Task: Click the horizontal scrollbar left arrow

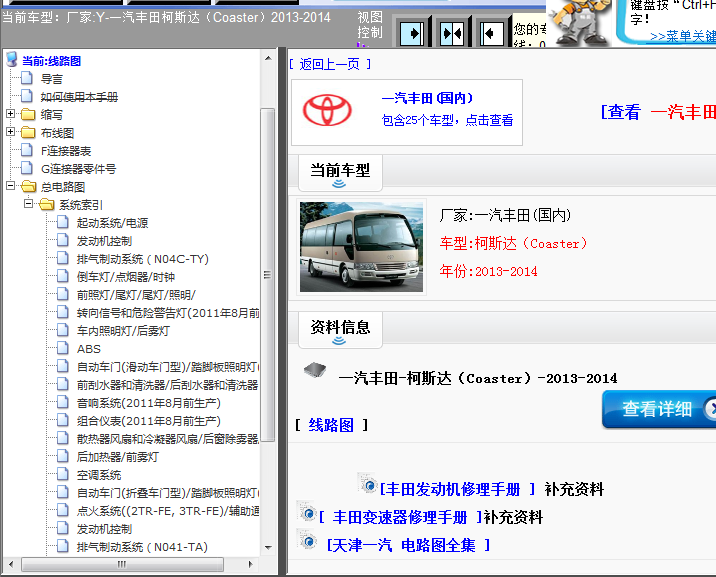Action: pyautogui.click(x=11, y=564)
